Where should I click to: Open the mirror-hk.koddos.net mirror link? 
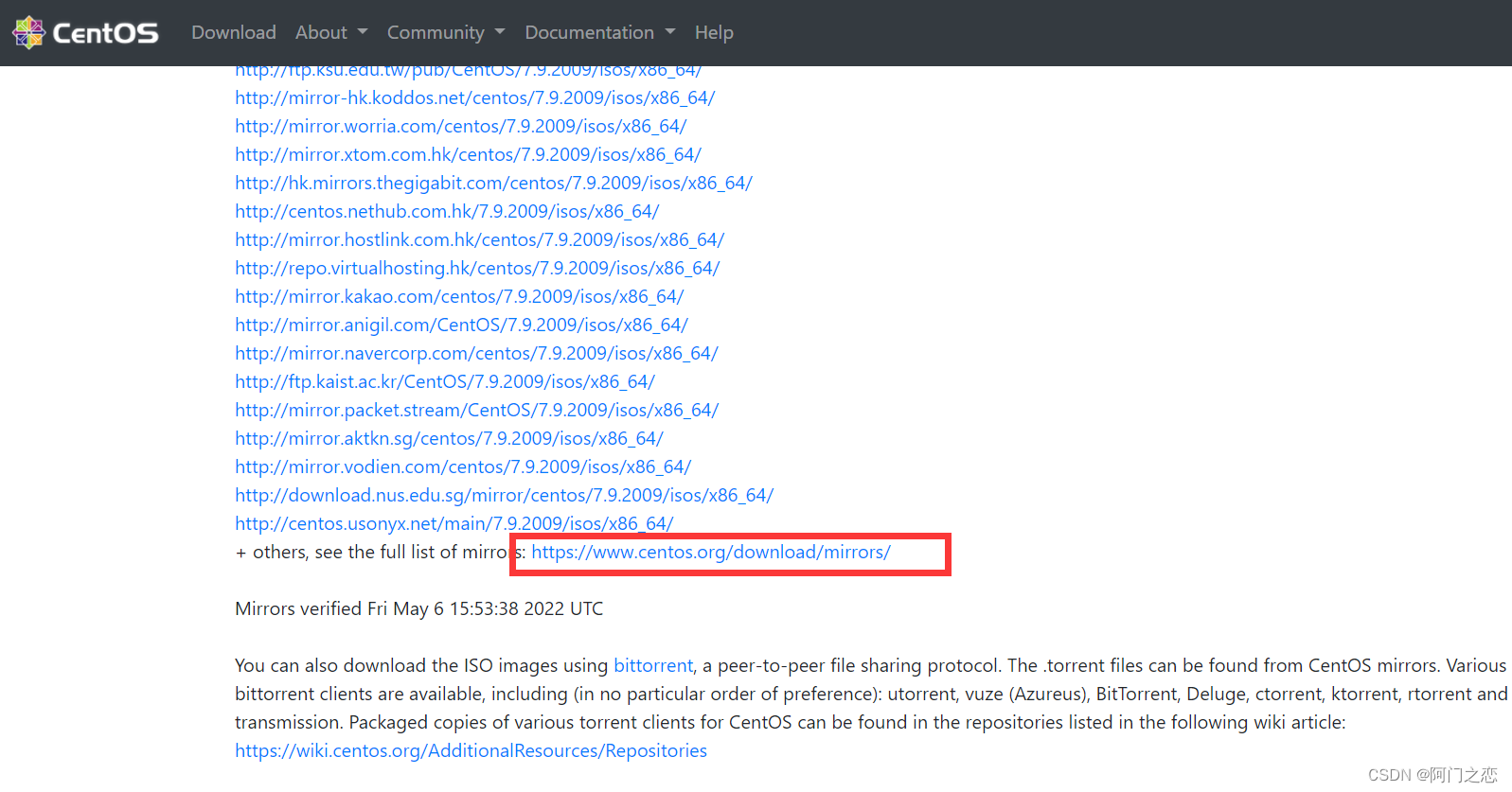click(475, 97)
